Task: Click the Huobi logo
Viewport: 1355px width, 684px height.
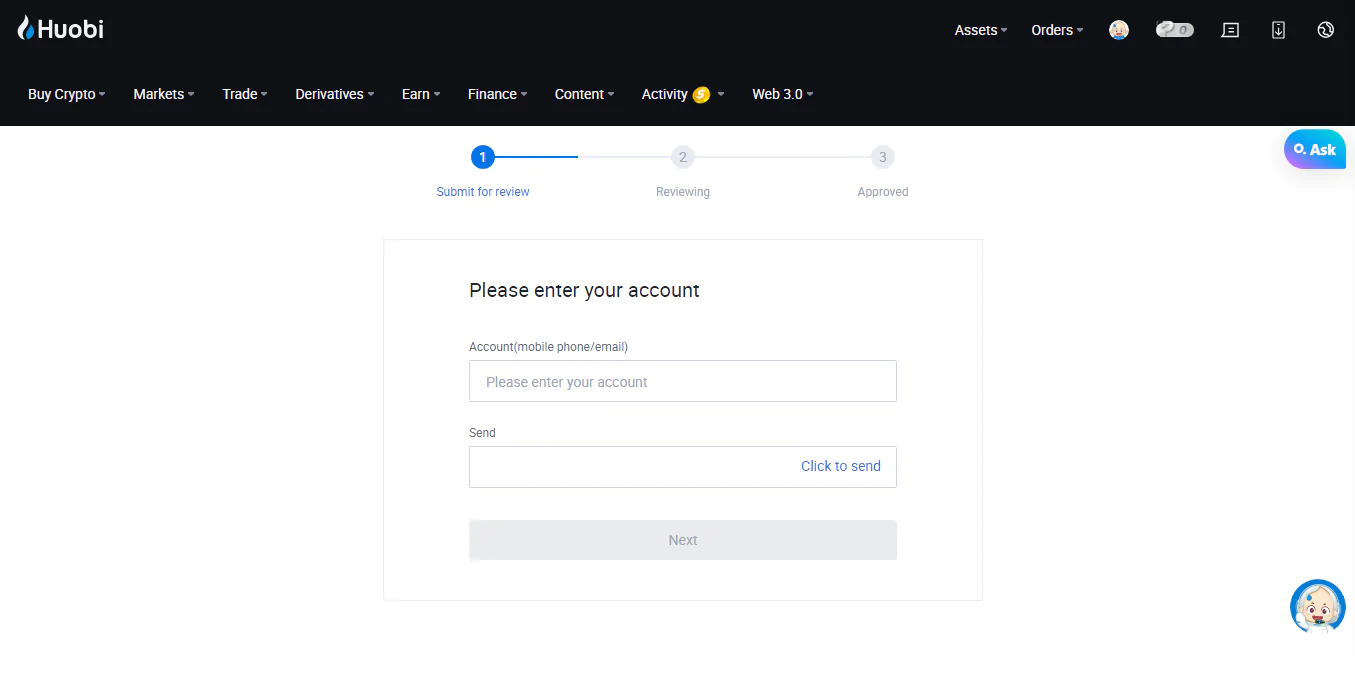Action: pyautogui.click(x=60, y=29)
